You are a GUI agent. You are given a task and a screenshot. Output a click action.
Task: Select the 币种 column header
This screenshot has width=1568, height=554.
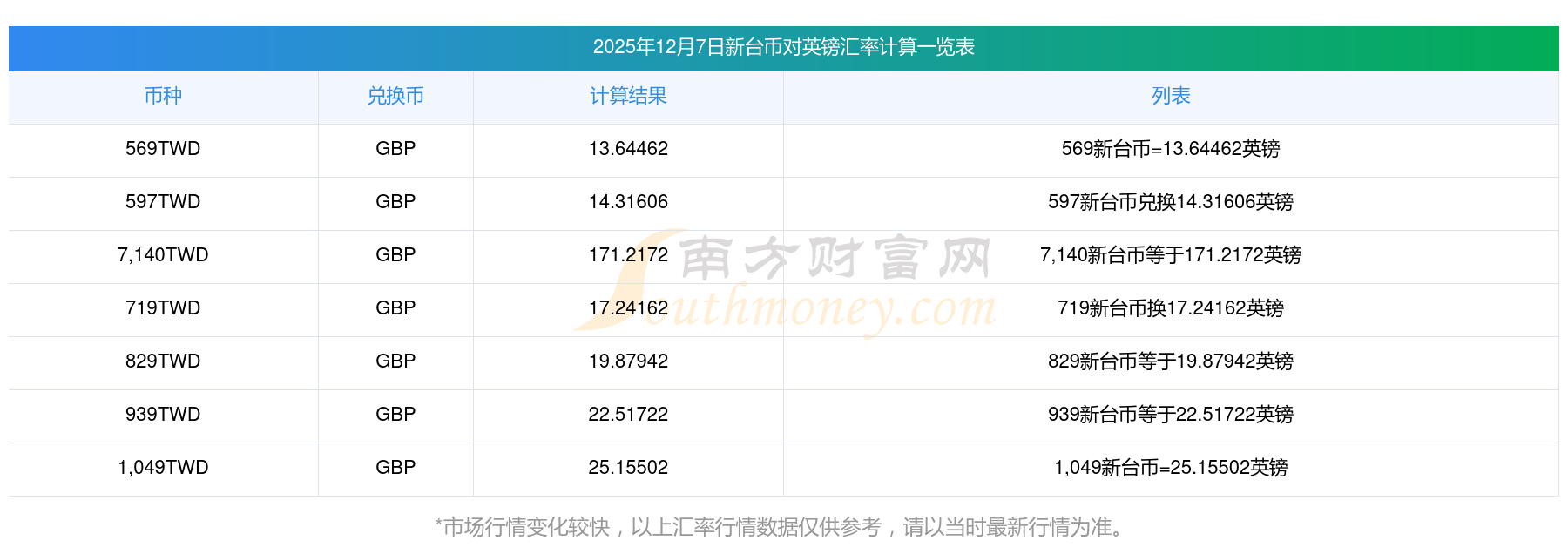[x=163, y=97]
